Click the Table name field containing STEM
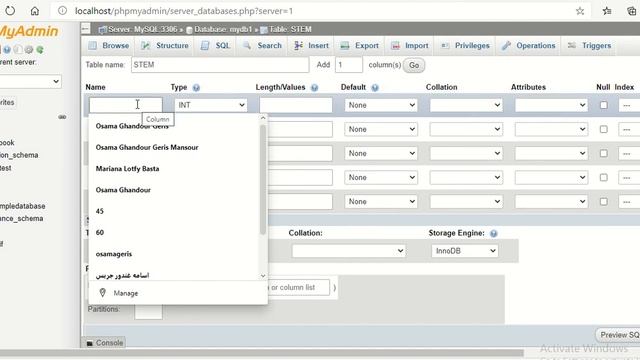This screenshot has height=360, width=640. pos(220,65)
